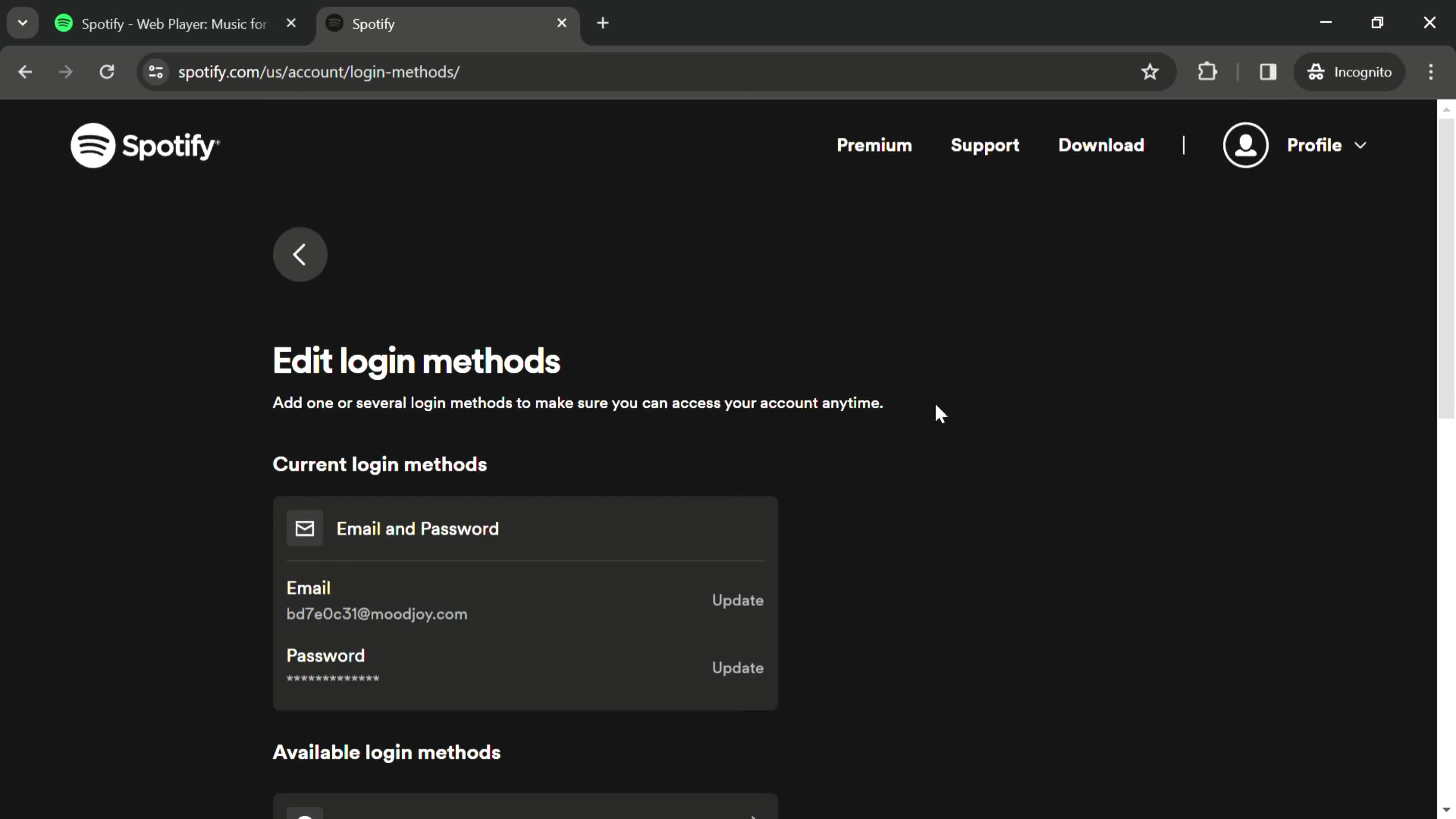The image size is (1456, 819).
Task: Open Download in navigation
Action: (x=1101, y=145)
